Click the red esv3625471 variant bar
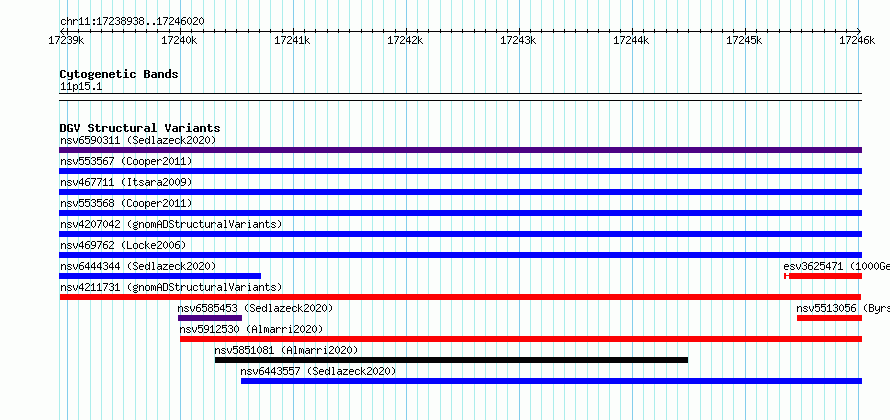The height and width of the screenshot is (420, 890). coord(823,276)
